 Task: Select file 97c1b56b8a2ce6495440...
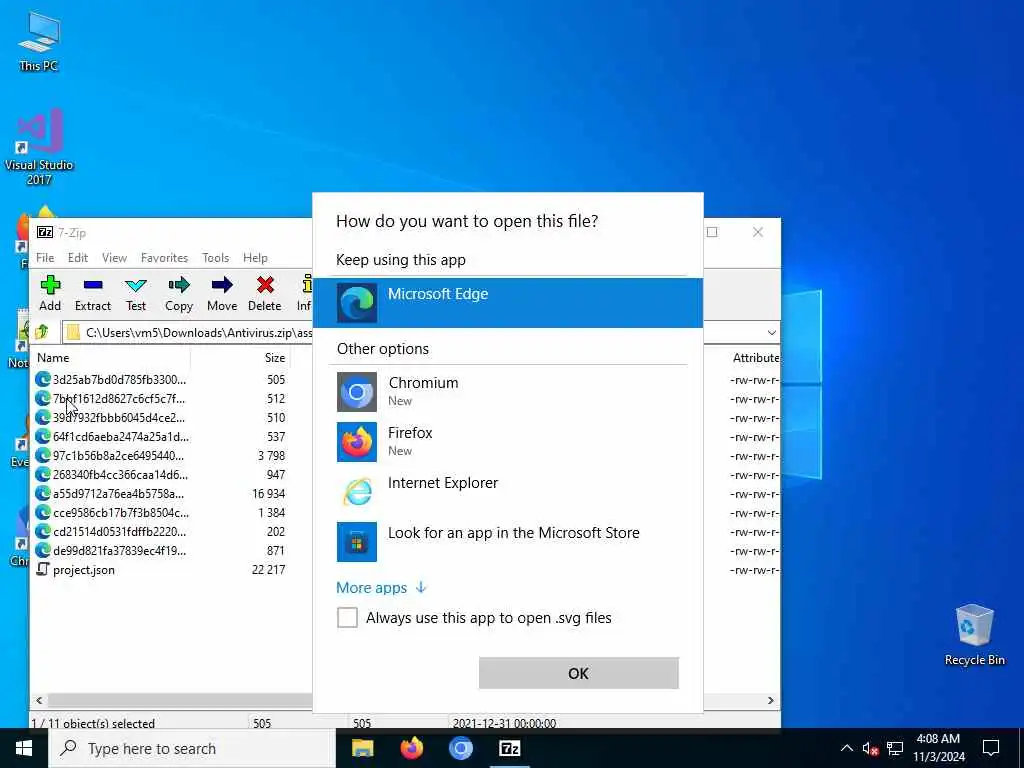pyautogui.click(x=118, y=455)
